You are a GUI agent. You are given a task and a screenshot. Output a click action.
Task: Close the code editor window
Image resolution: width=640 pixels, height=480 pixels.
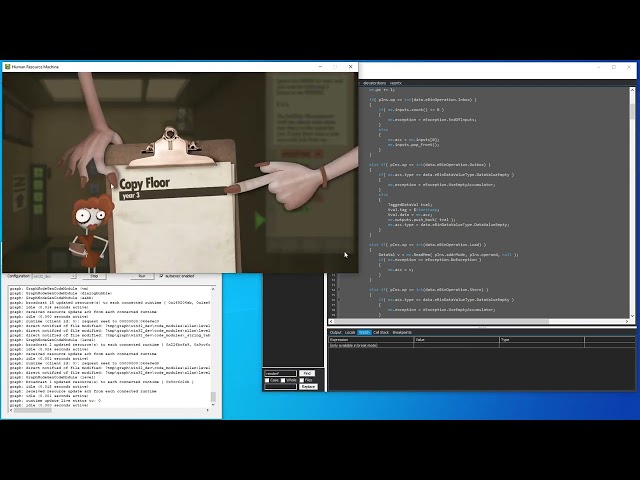pos(629,67)
